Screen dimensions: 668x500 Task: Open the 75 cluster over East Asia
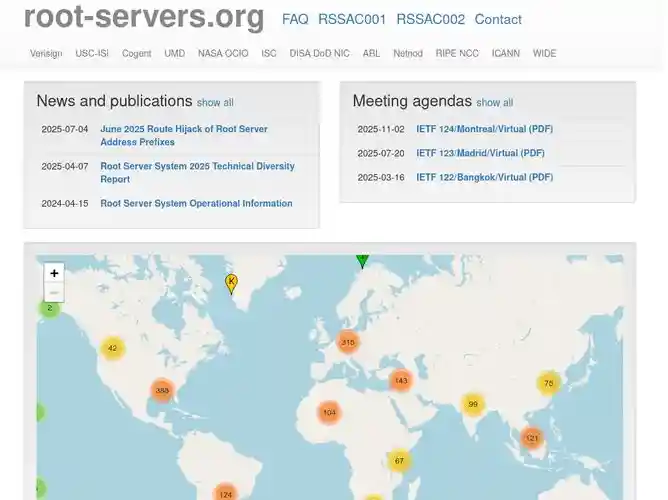(x=548, y=383)
